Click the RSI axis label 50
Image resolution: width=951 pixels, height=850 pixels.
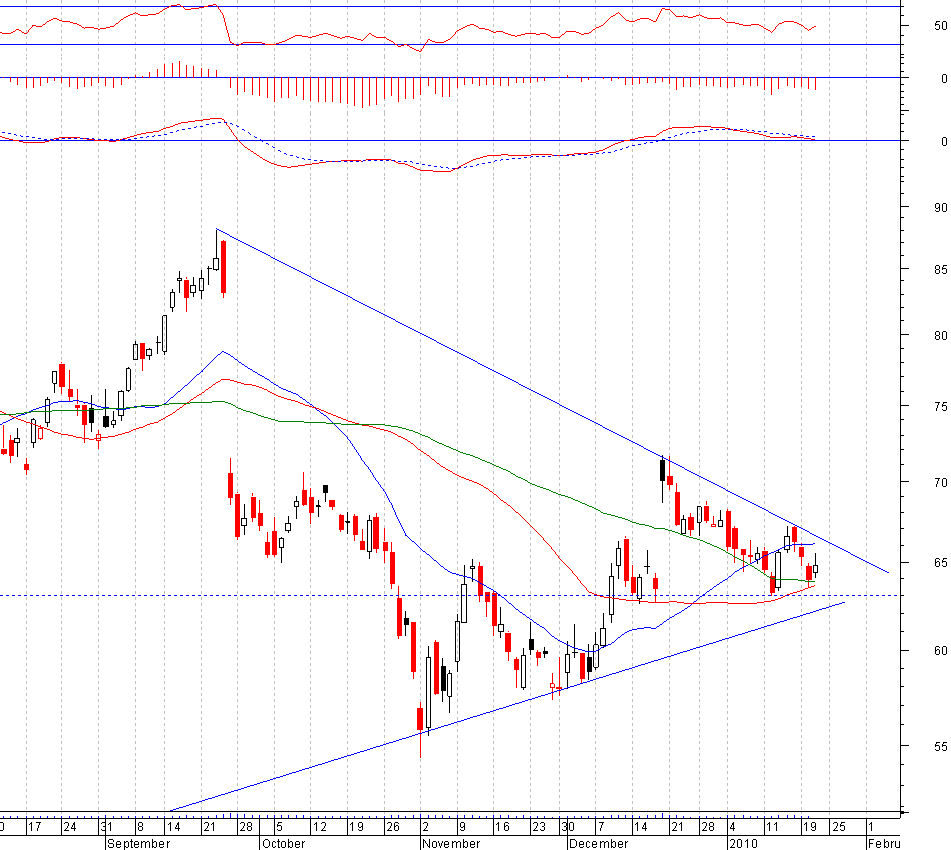940,26
